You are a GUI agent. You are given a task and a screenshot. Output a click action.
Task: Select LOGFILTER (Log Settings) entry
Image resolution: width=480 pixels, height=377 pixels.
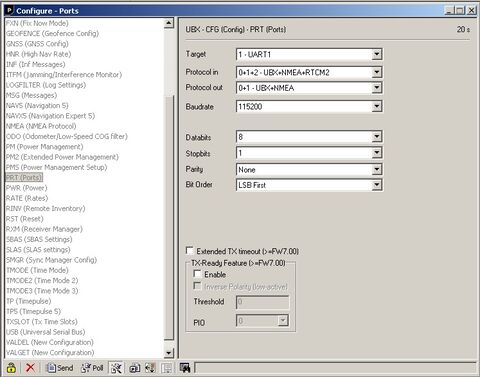coord(46,85)
